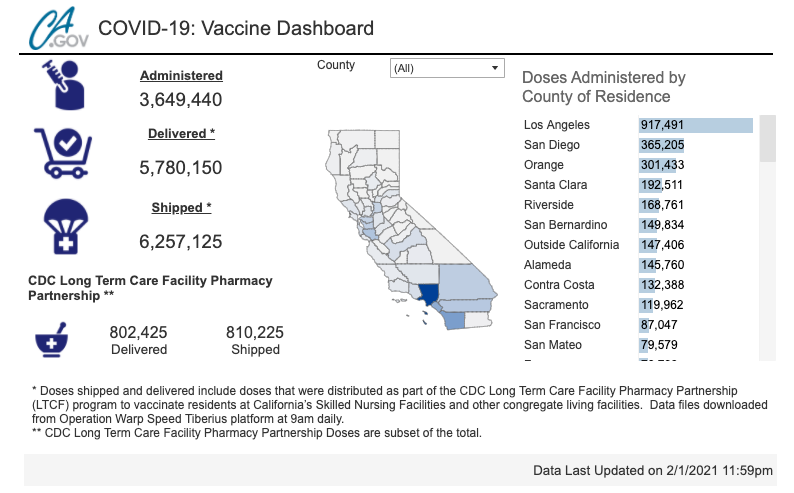The width and height of the screenshot is (794, 493).
Task: Click the Riverside doses value 168,761
Action: [662, 205]
